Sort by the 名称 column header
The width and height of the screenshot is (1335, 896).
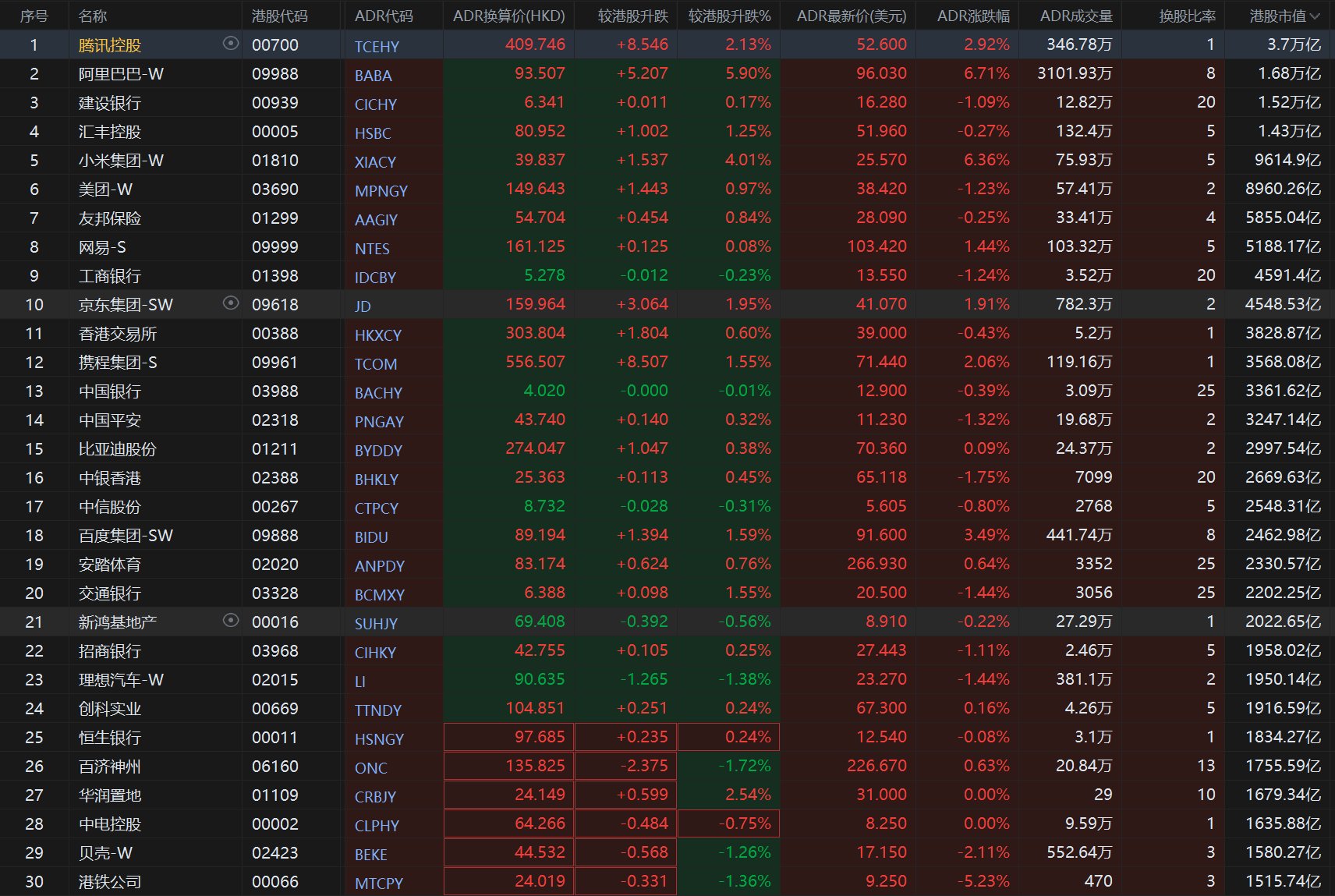click(x=93, y=16)
